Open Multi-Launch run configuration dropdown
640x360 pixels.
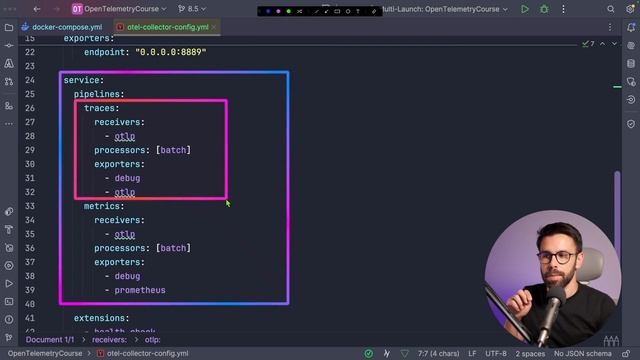(x=445, y=9)
